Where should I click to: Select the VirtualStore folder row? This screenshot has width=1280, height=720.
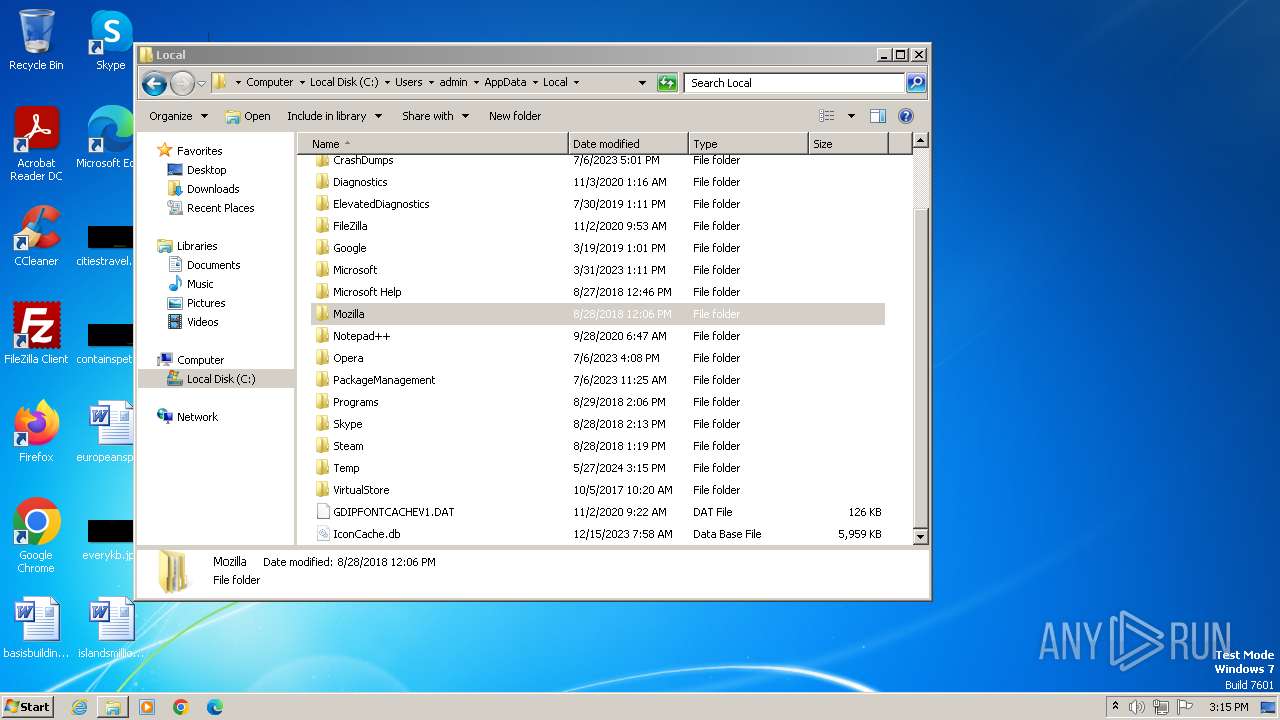pyautogui.click(x=598, y=490)
